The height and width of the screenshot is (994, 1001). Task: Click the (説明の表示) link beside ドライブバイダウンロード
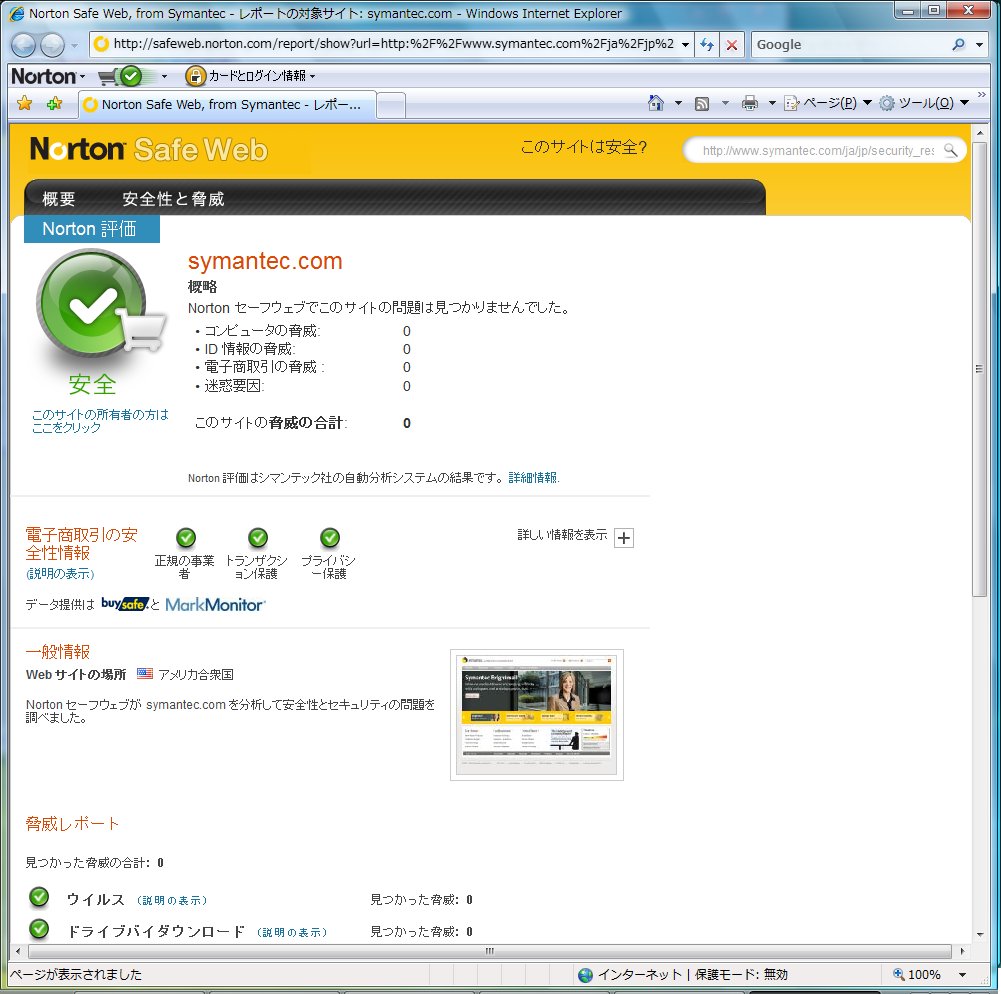point(292,932)
